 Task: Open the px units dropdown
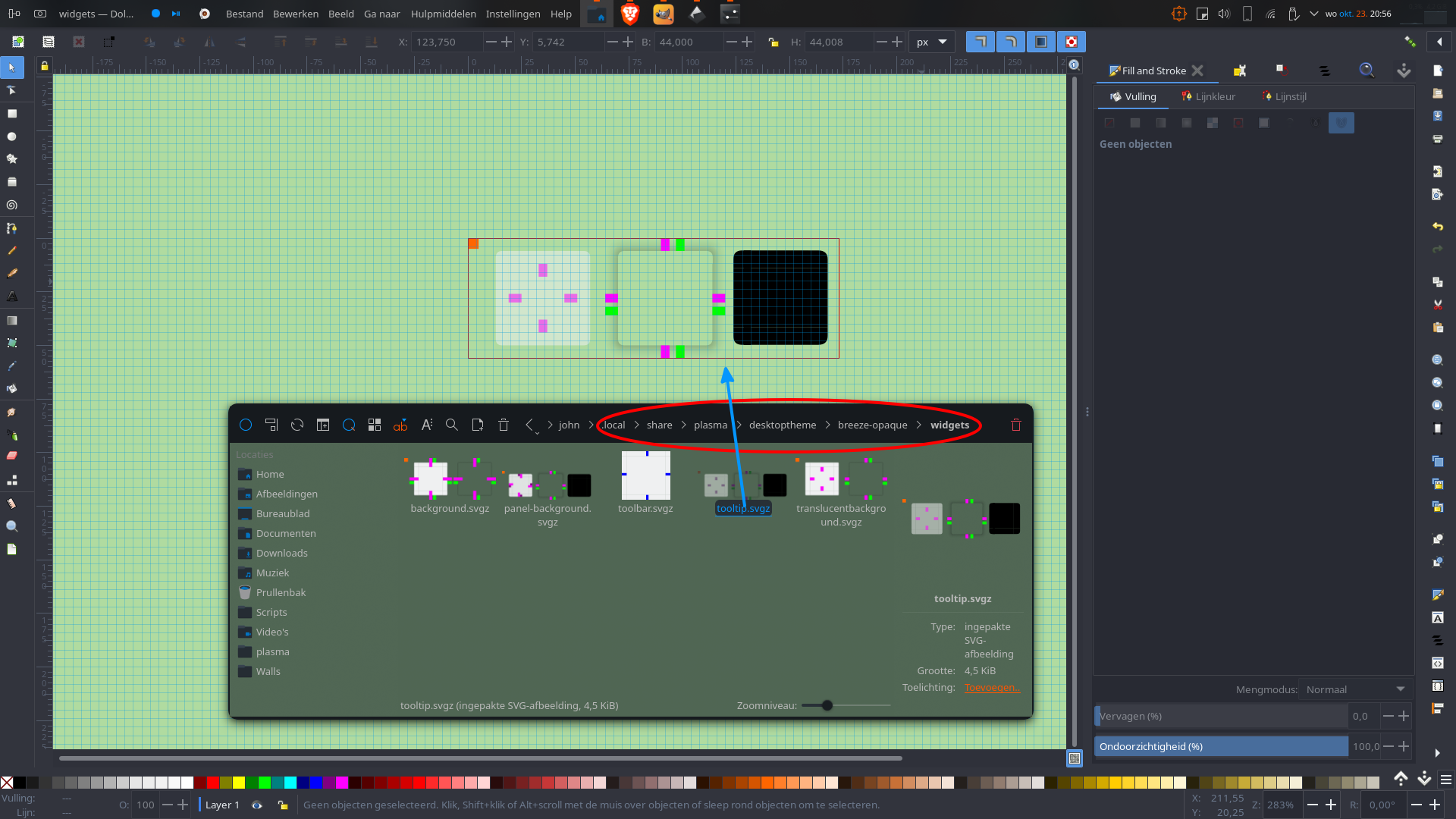tap(931, 42)
